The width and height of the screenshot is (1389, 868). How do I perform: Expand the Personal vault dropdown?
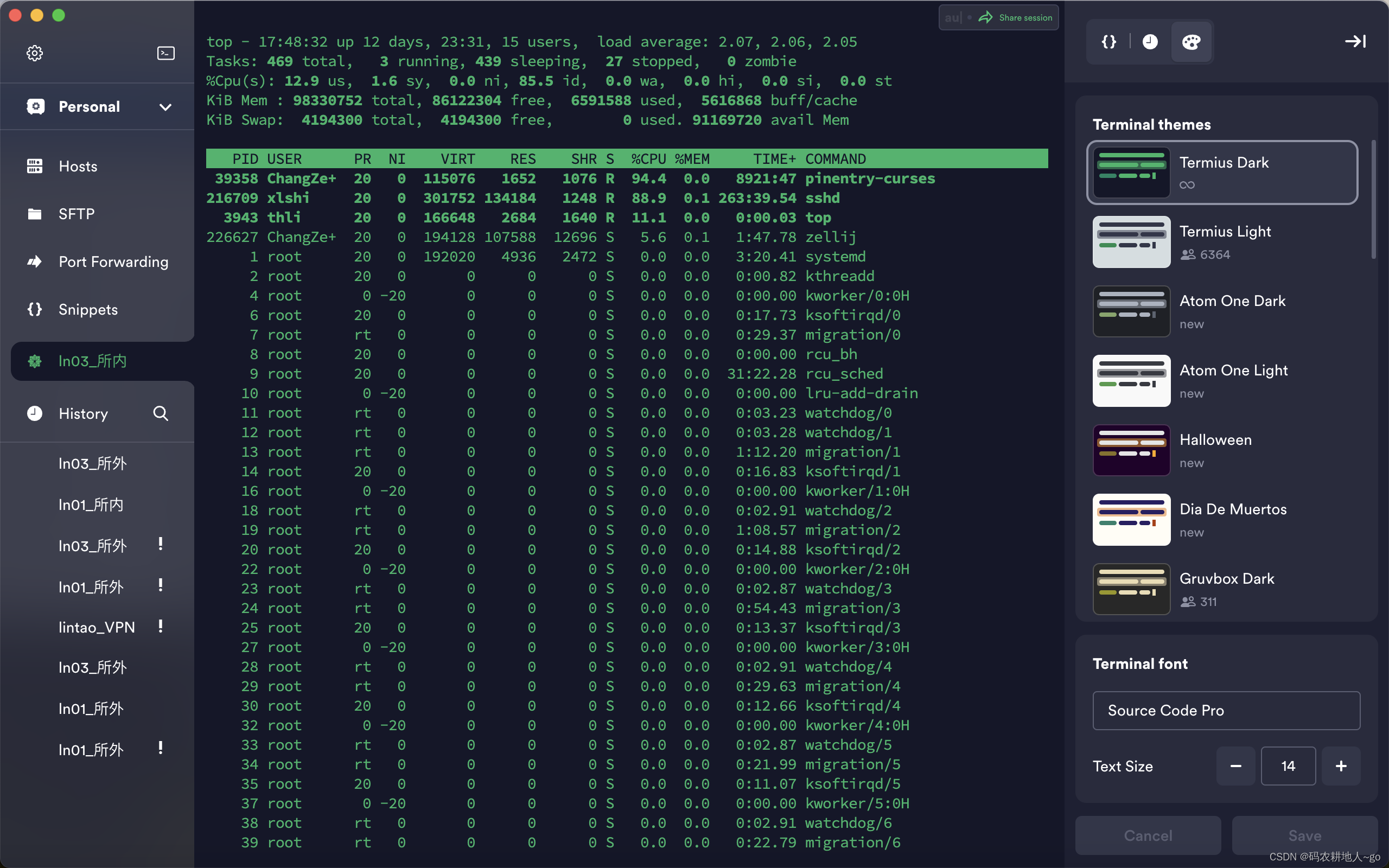click(x=165, y=107)
